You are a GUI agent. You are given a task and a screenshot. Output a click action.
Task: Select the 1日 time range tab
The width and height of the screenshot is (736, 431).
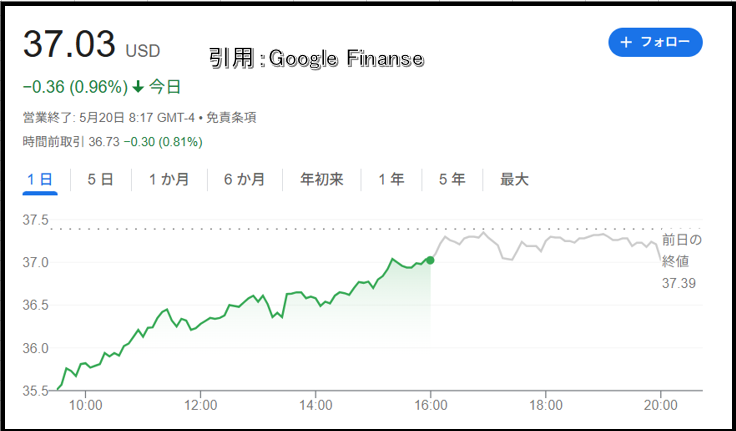pyautogui.click(x=40, y=179)
